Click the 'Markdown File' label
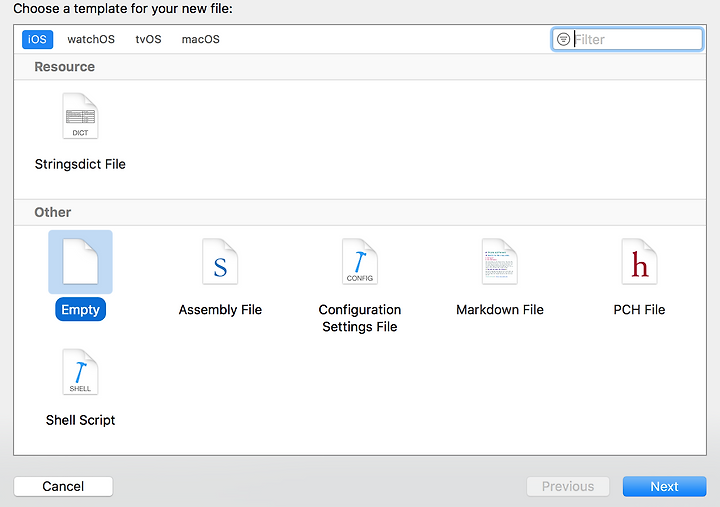 tap(500, 310)
